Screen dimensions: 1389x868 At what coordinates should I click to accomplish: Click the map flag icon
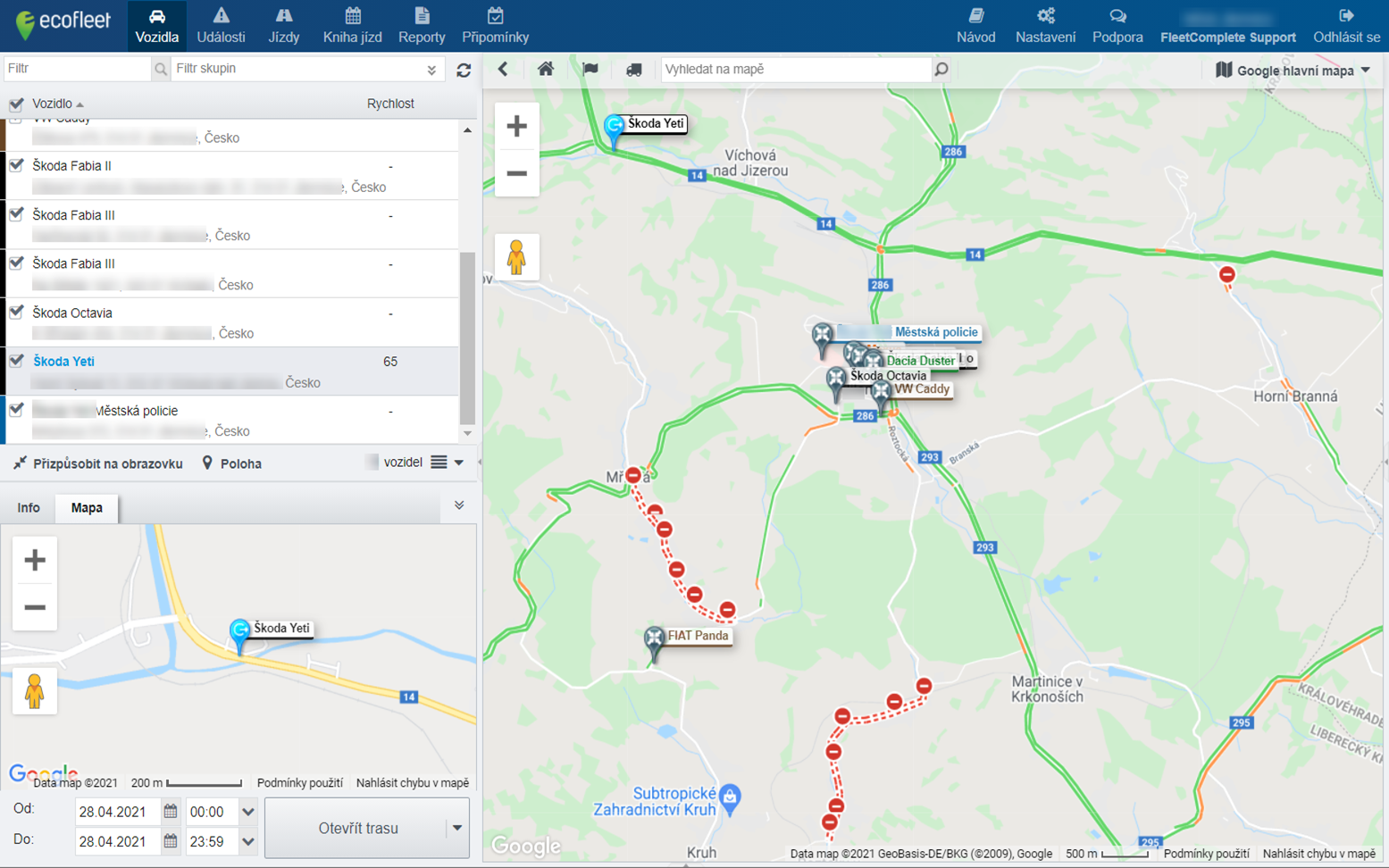pyautogui.click(x=590, y=69)
